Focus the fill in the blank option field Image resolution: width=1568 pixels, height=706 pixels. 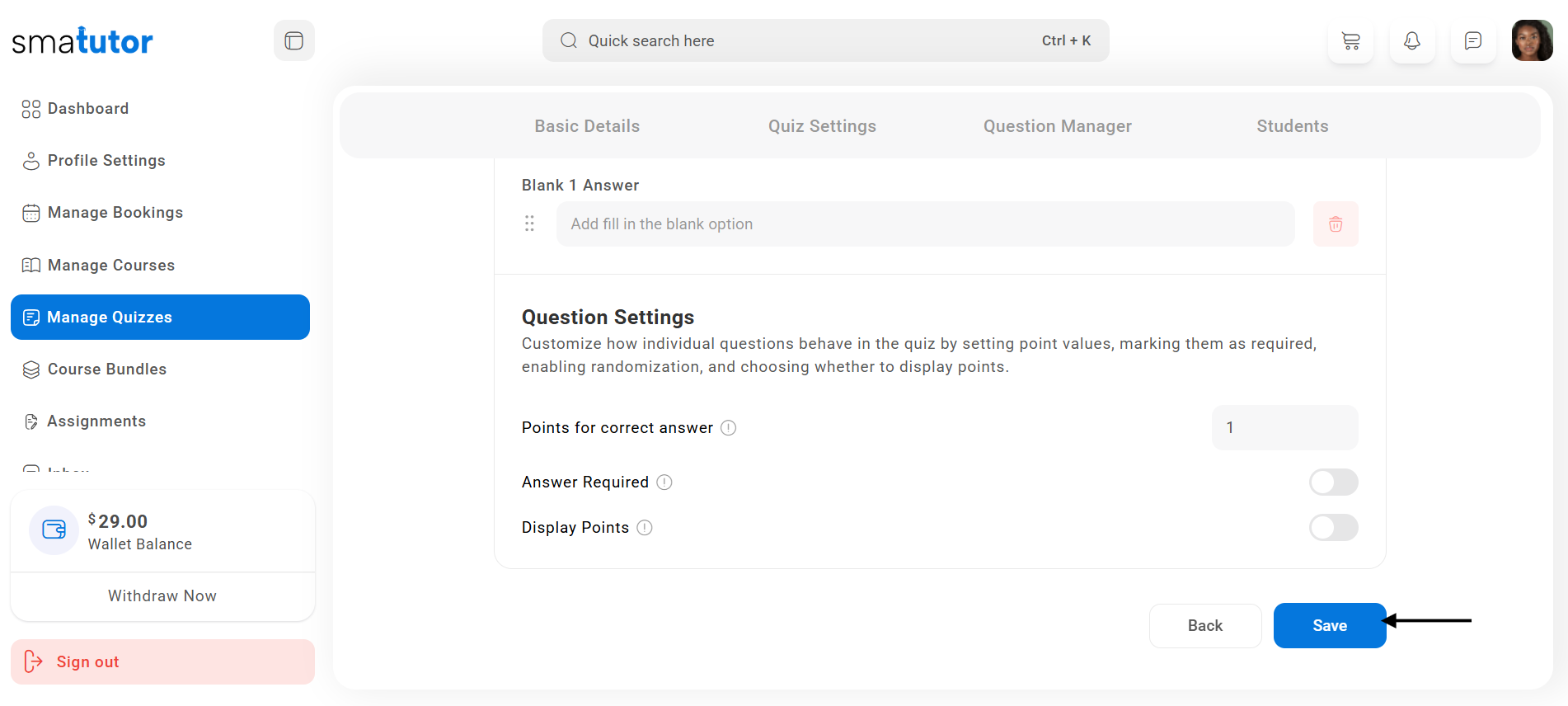(x=925, y=224)
